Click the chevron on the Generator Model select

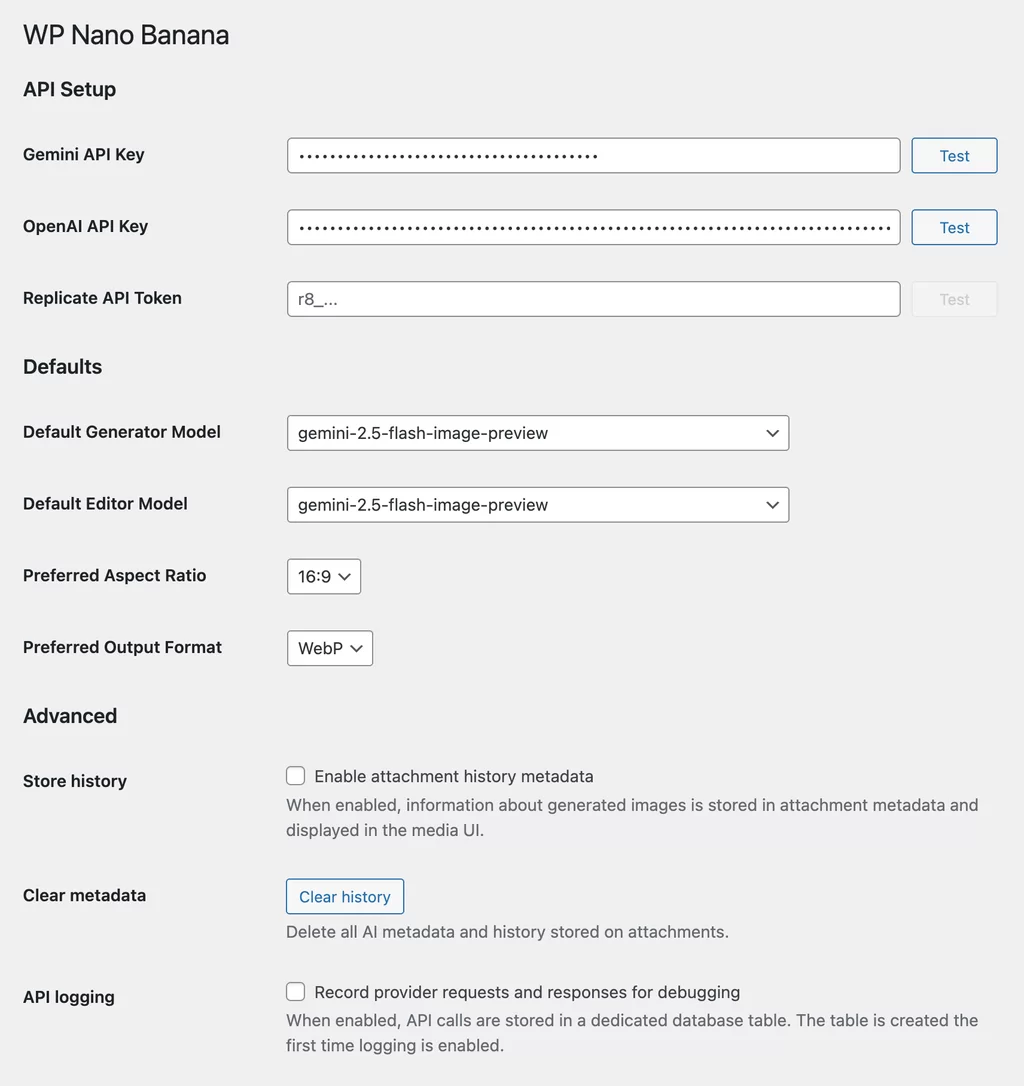coord(771,433)
